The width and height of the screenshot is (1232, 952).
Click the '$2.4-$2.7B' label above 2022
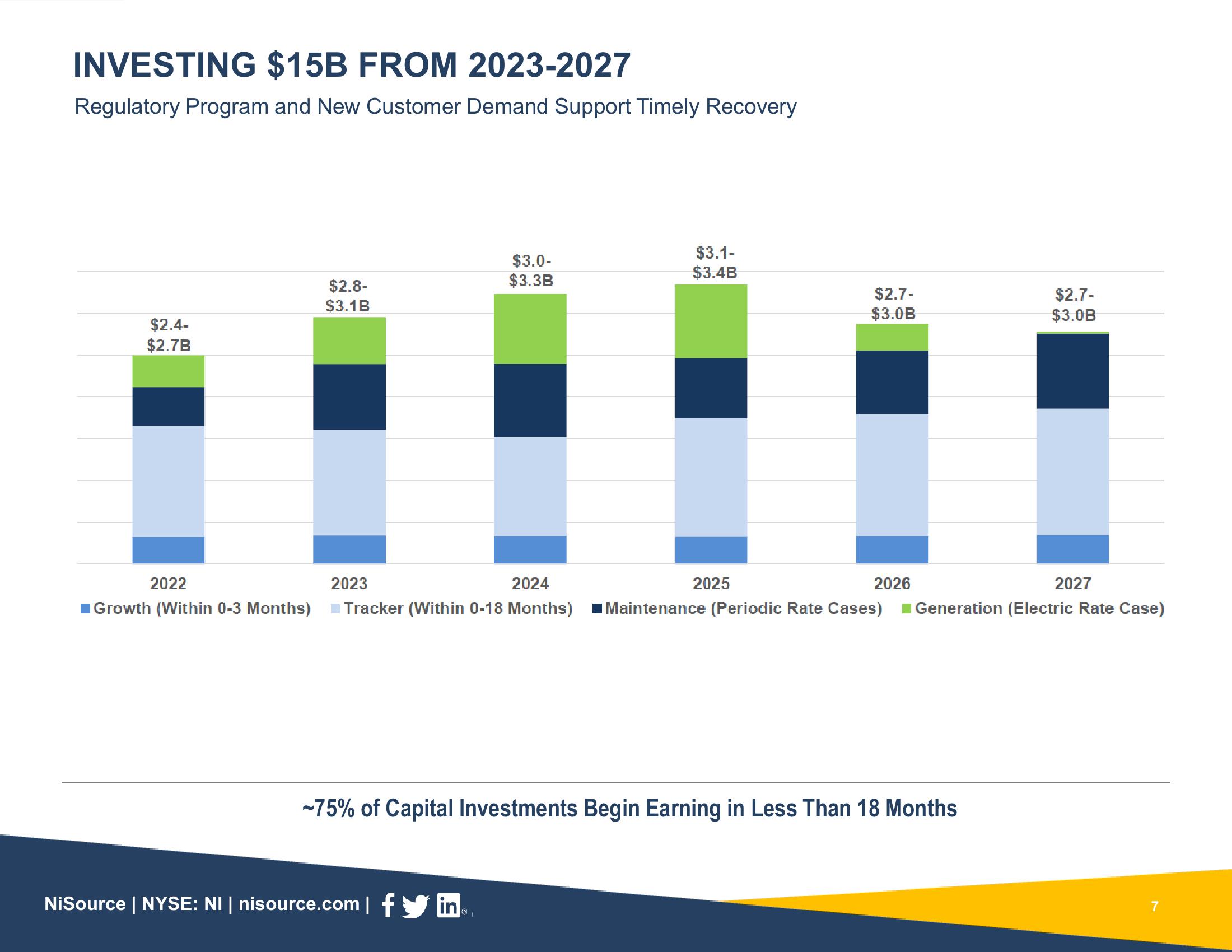point(169,335)
